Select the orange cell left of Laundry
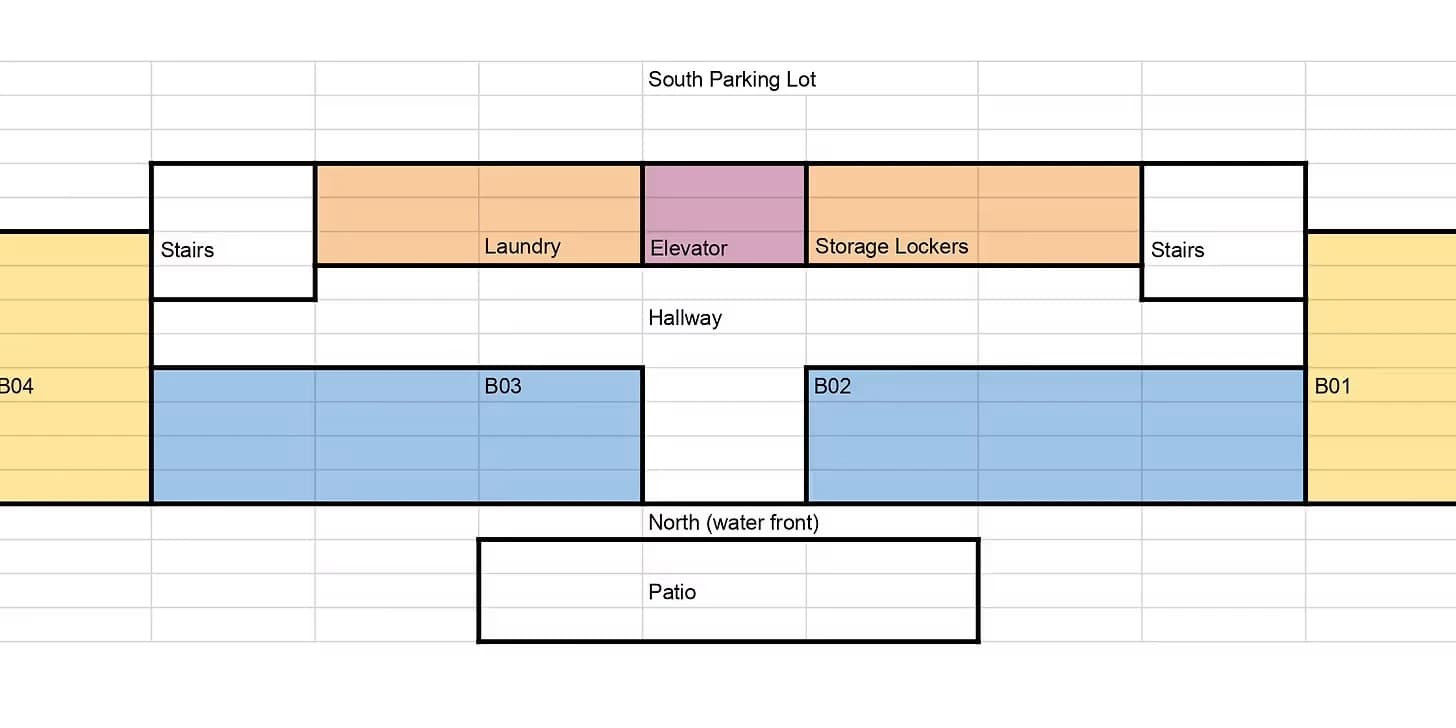The image size is (1456, 728). [397, 247]
